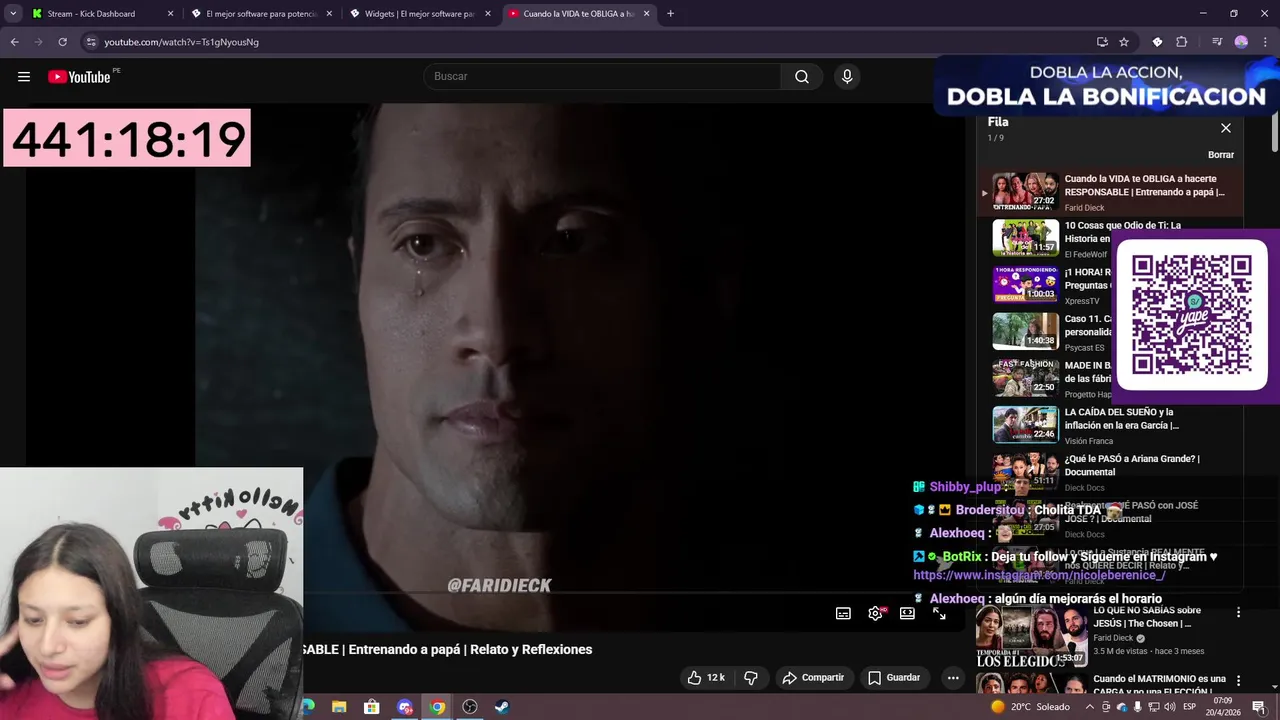This screenshot has height=720, width=1280.
Task: Click the URL address bar
Action: click(590, 42)
